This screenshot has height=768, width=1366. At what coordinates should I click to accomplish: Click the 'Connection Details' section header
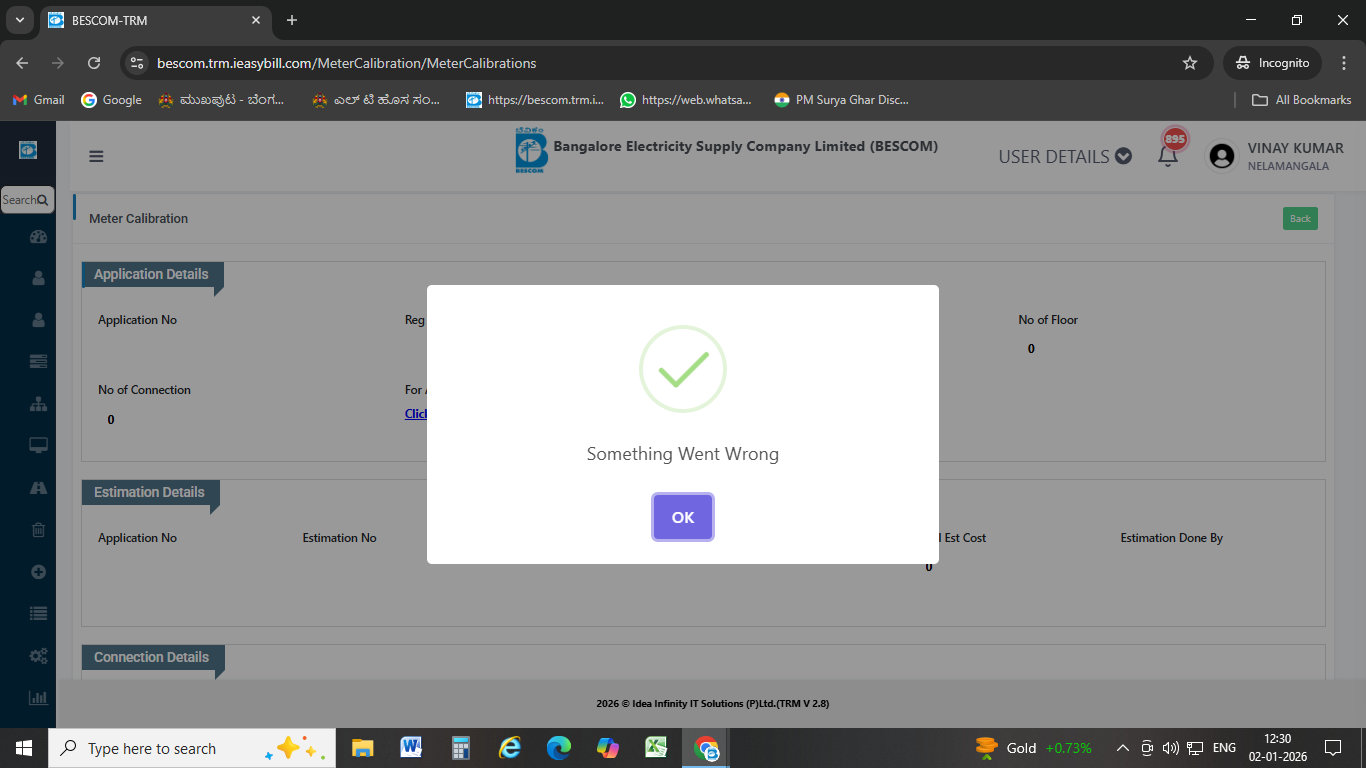point(151,657)
